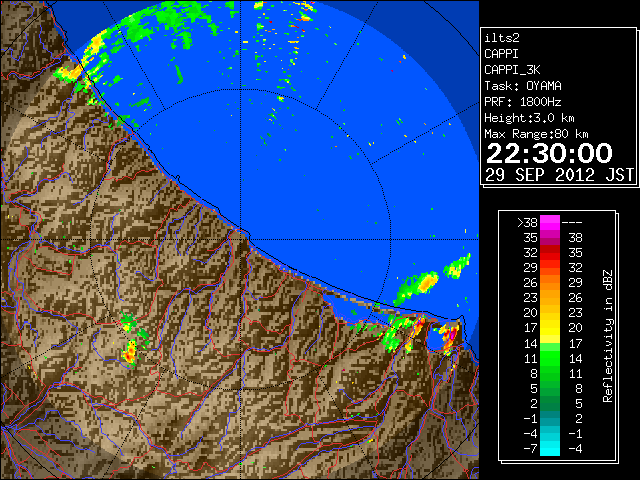Click the 'Reflectivity in dBZ' legend title
640x480 pixels.
pos(608,336)
